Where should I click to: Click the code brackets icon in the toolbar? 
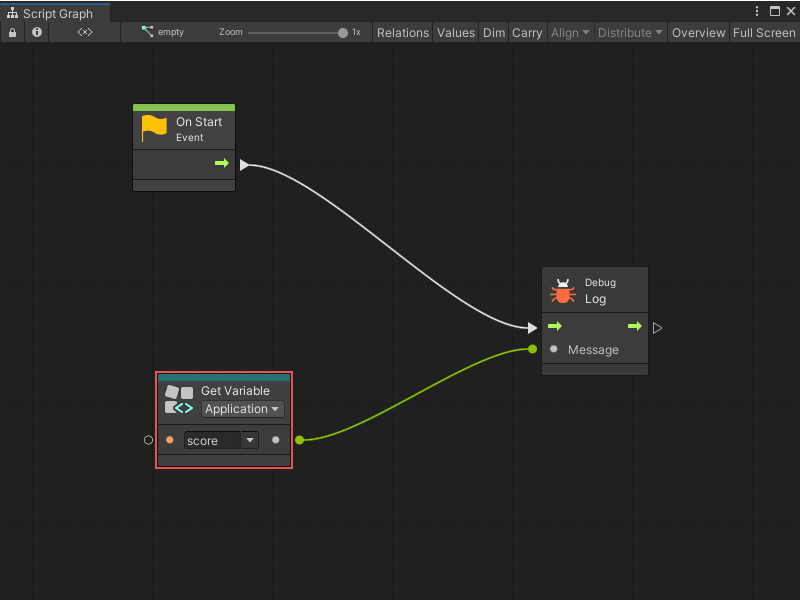84,32
